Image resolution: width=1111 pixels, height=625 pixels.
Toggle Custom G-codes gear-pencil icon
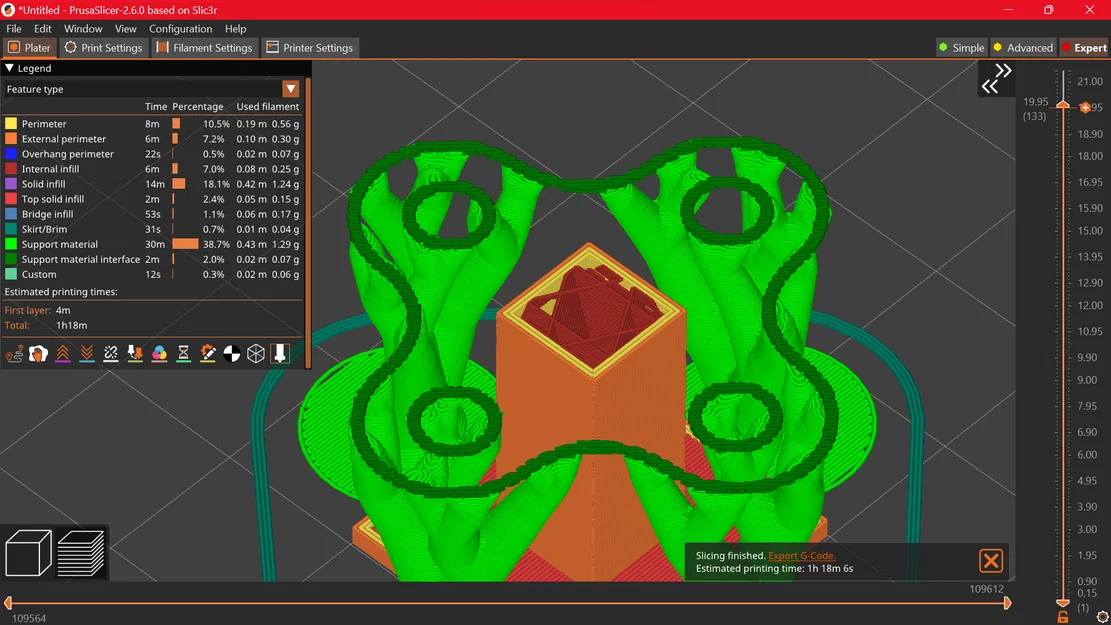tap(208, 354)
